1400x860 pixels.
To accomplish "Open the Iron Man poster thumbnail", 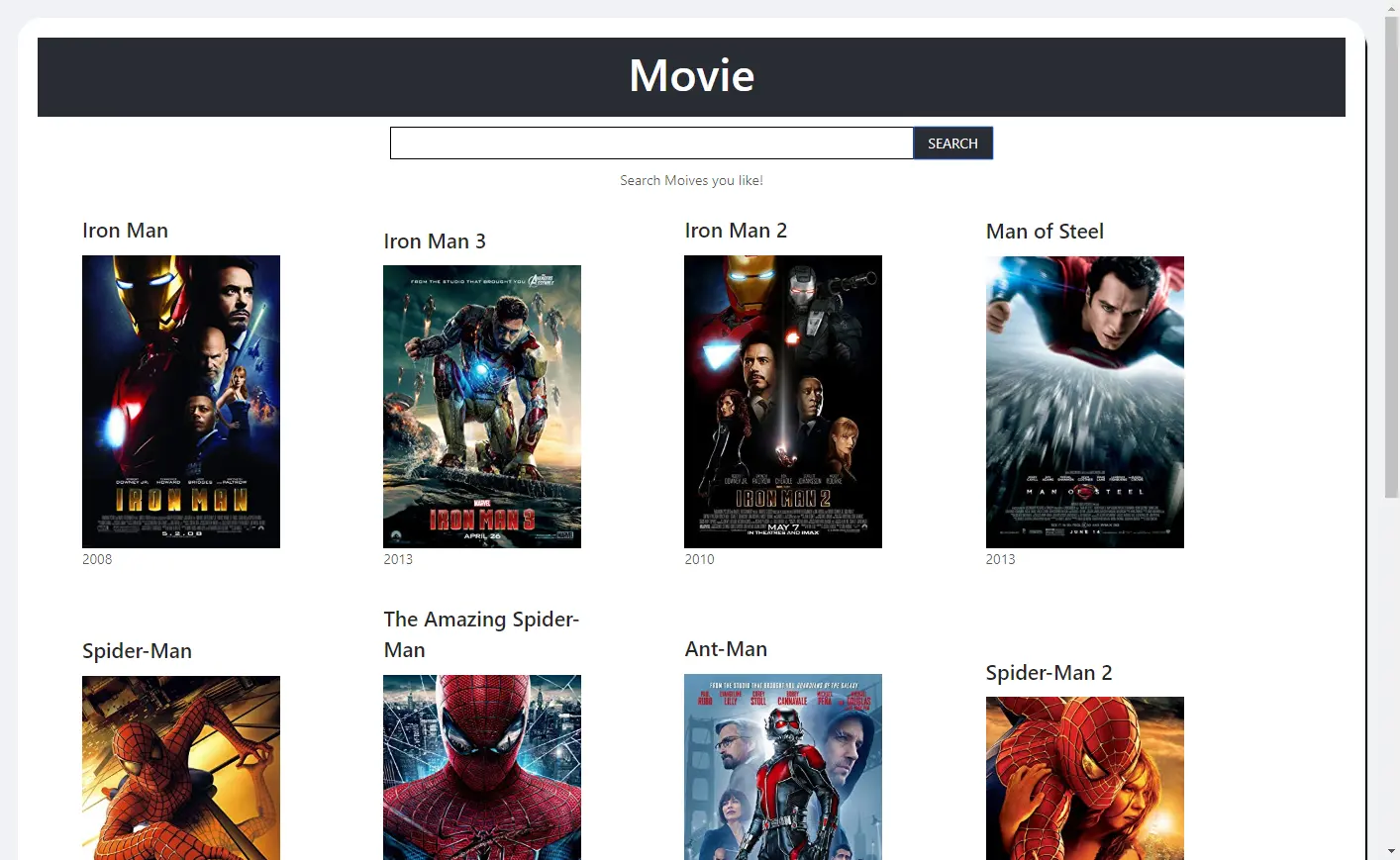I will pyautogui.click(x=181, y=402).
